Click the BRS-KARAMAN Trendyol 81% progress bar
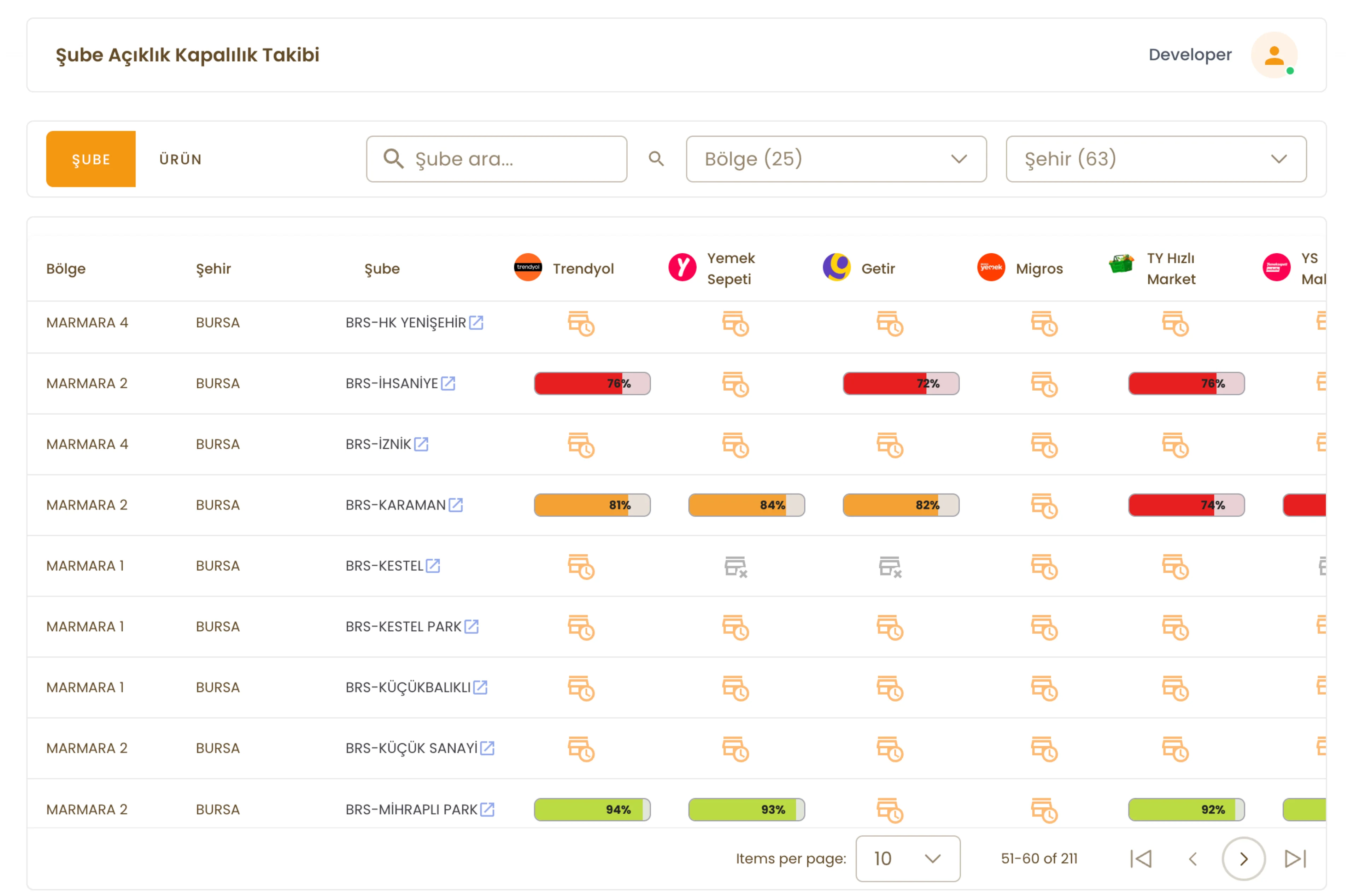 [x=592, y=505]
